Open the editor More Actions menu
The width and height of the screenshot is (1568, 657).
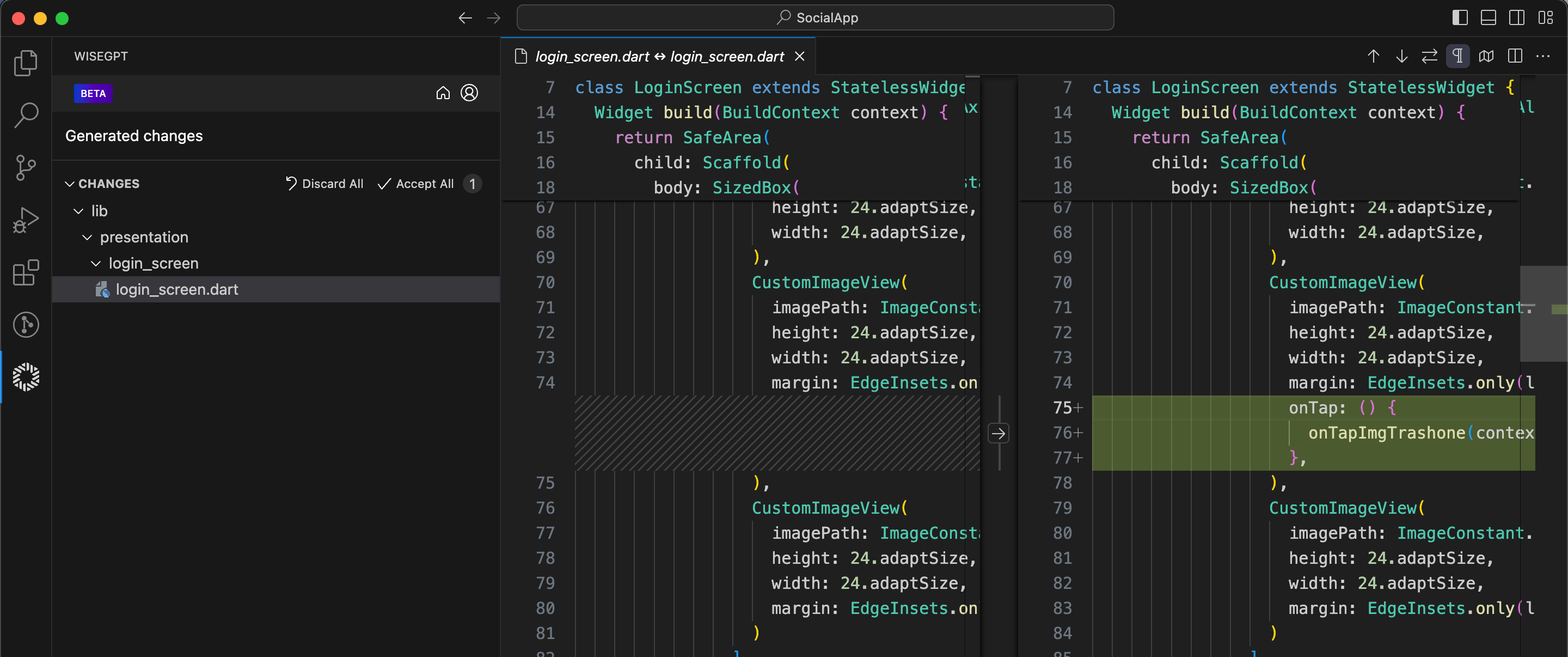point(1542,56)
